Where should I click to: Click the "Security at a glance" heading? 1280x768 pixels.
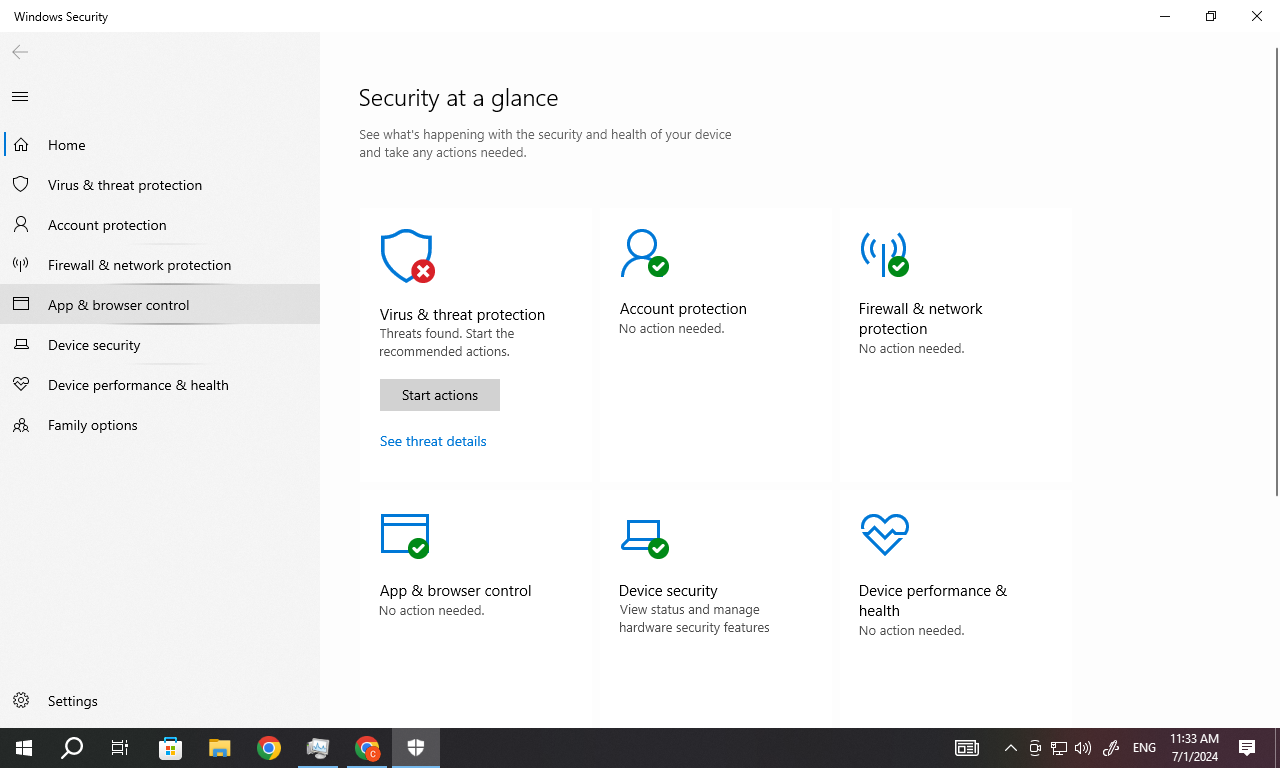(x=458, y=98)
